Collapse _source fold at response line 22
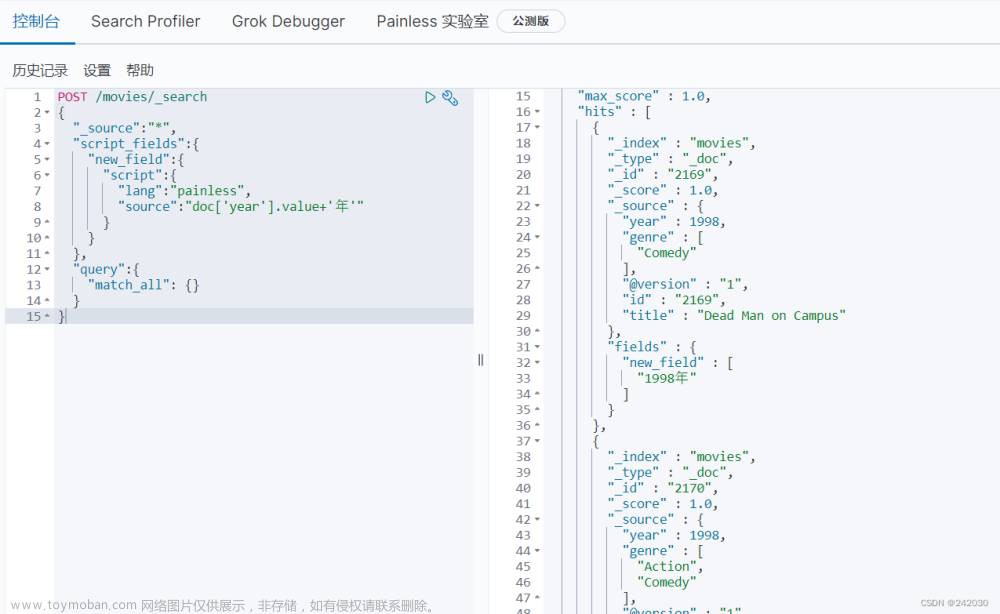The height and width of the screenshot is (614, 1000). [537, 206]
